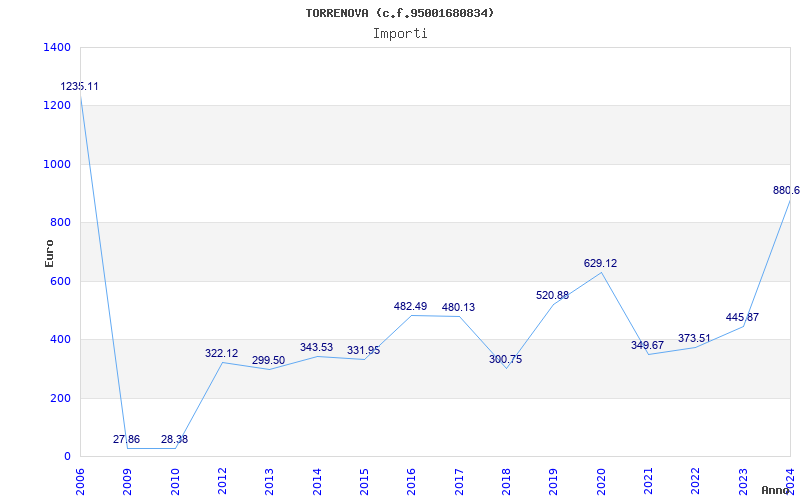The height and width of the screenshot is (500, 800).
Task: Select the 445.87 data label
Action: point(742,317)
